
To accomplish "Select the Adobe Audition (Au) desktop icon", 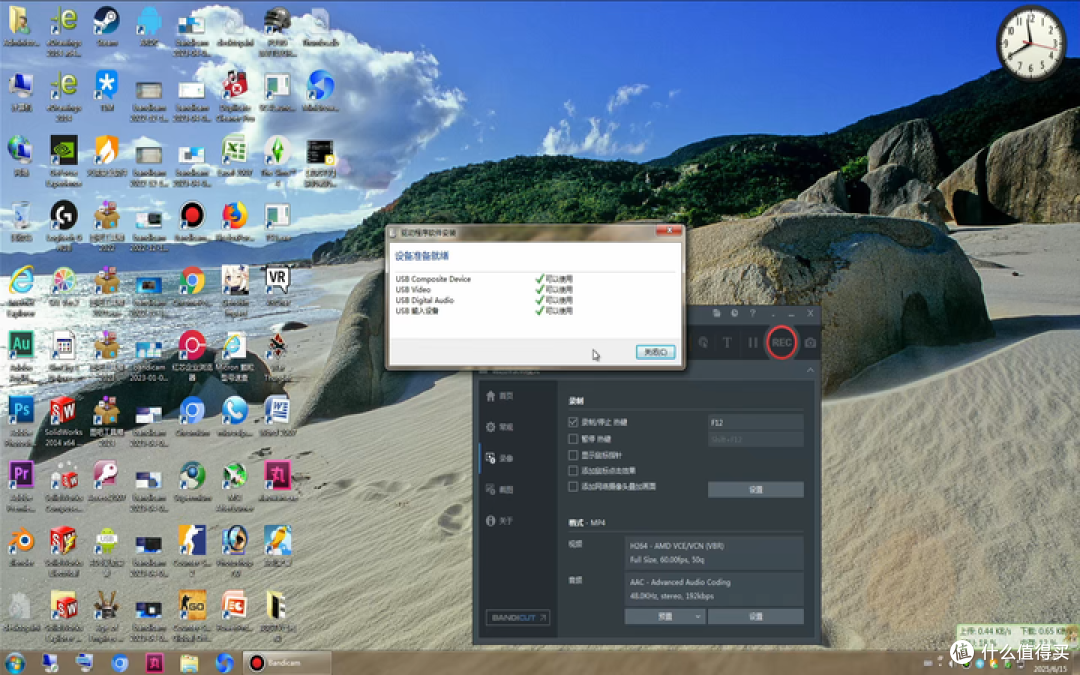I will (x=21, y=355).
